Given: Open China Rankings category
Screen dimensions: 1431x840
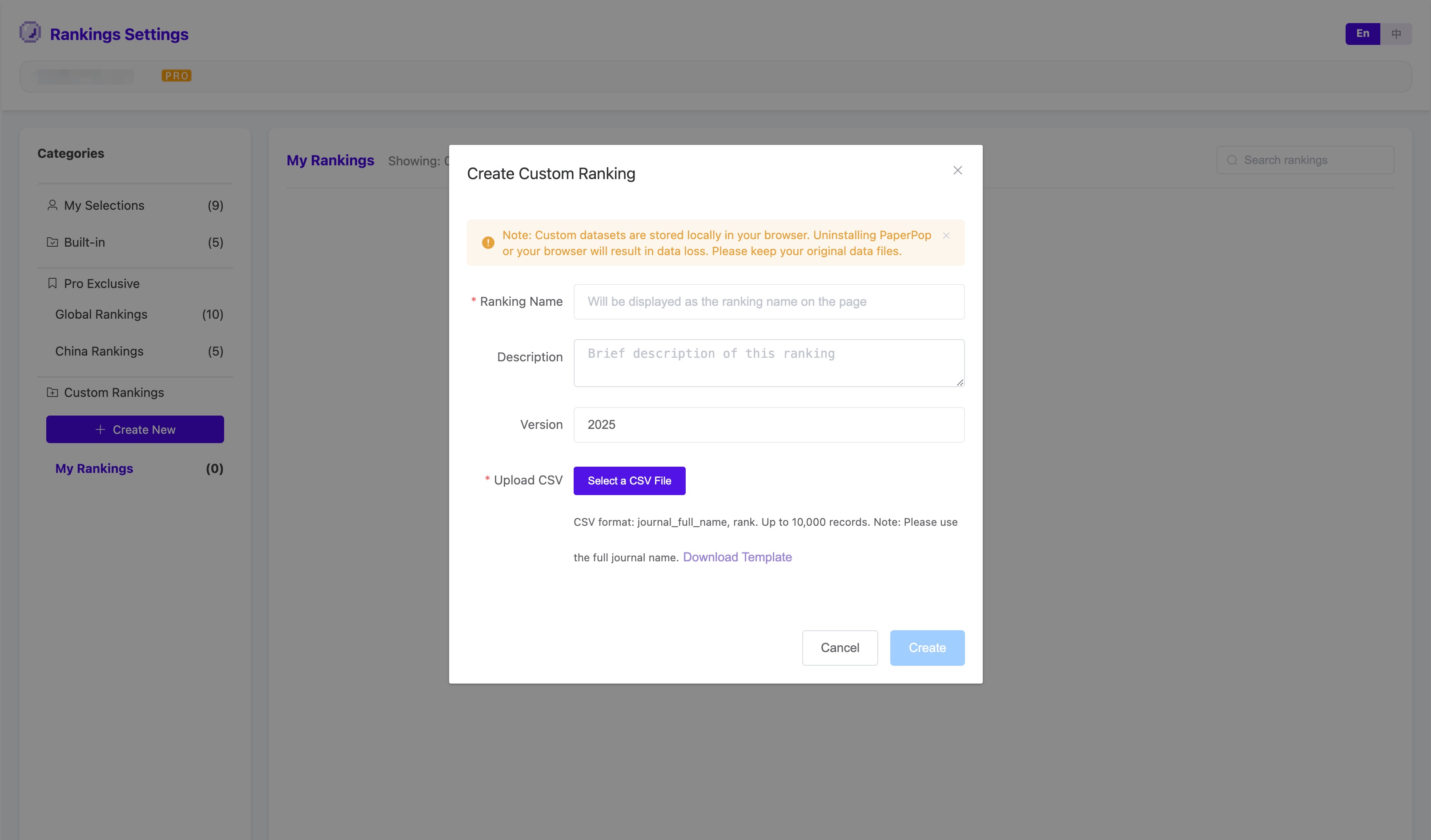Looking at the screenshot, I should coord(99,351).
